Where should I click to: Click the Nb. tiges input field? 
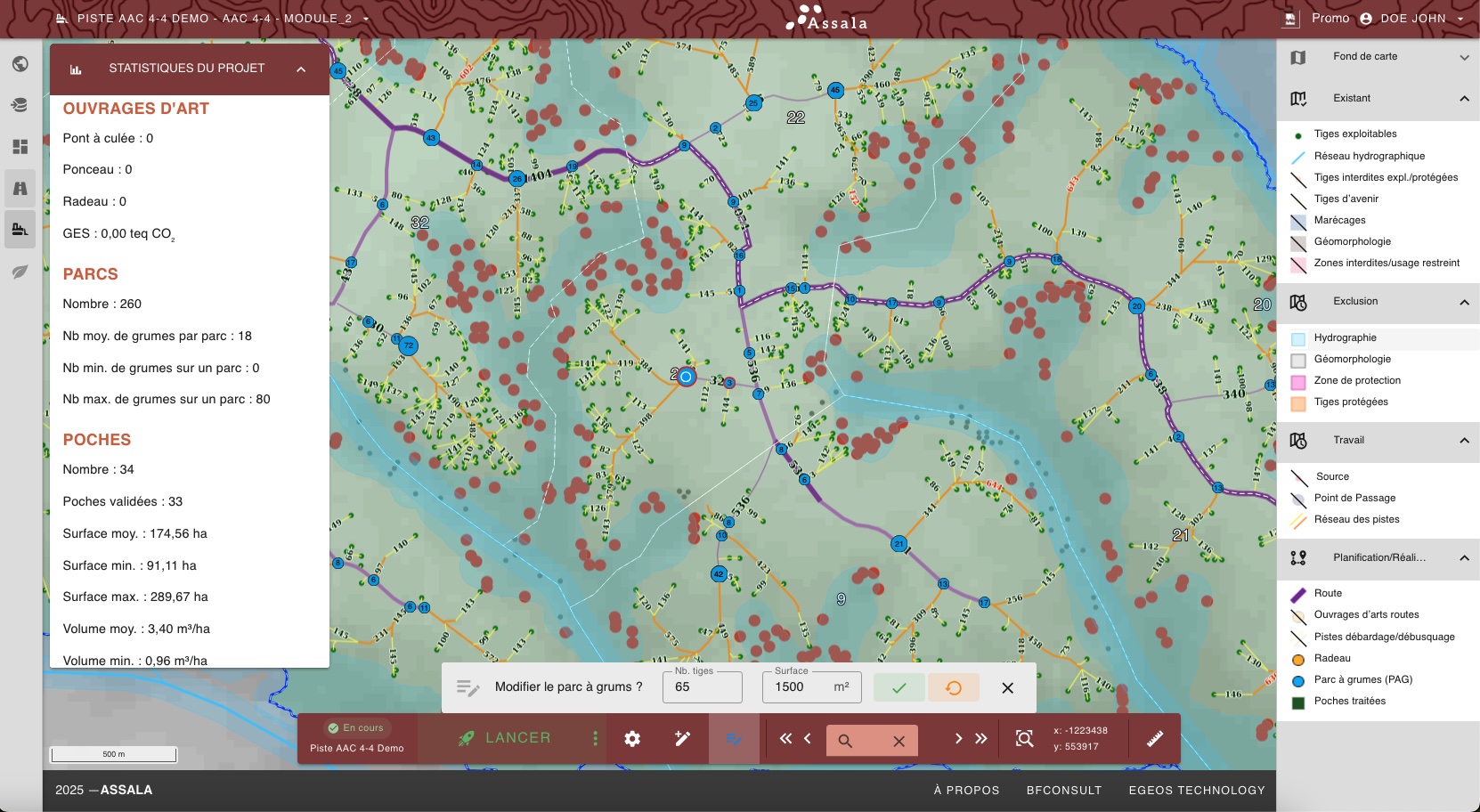702,687
